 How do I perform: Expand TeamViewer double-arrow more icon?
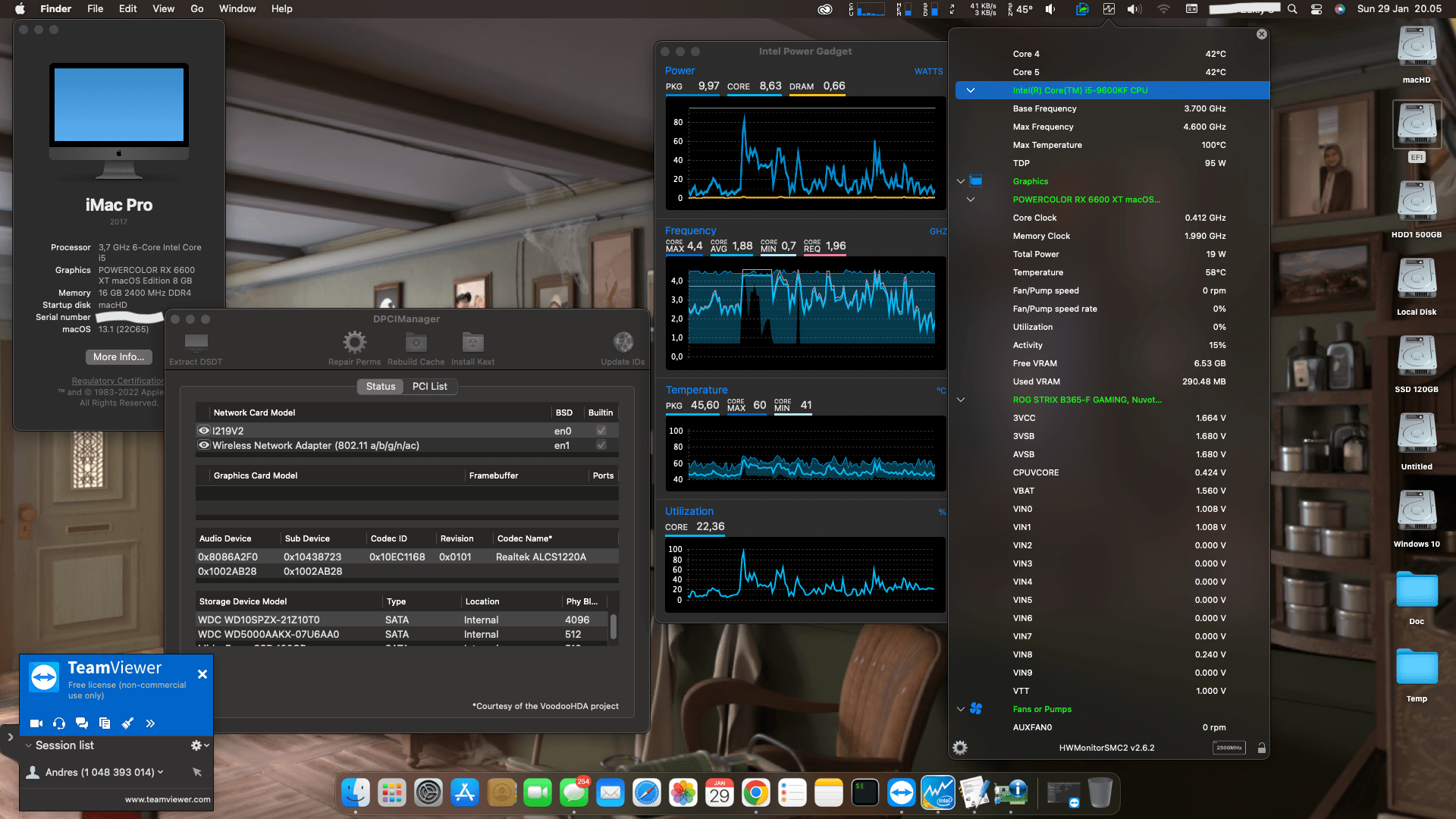(150, 723)
